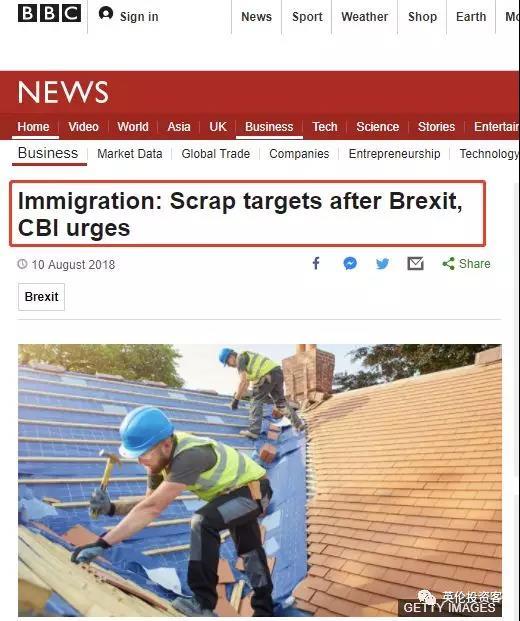Open Sign in account link
The width and height of the screenshot is (520, 621).
point(128,16)
